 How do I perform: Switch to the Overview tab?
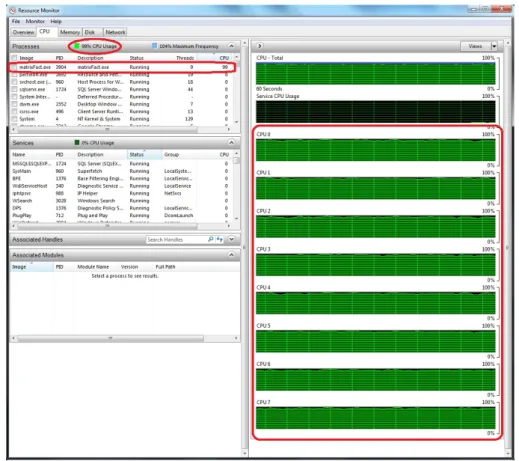coord(23,32)
